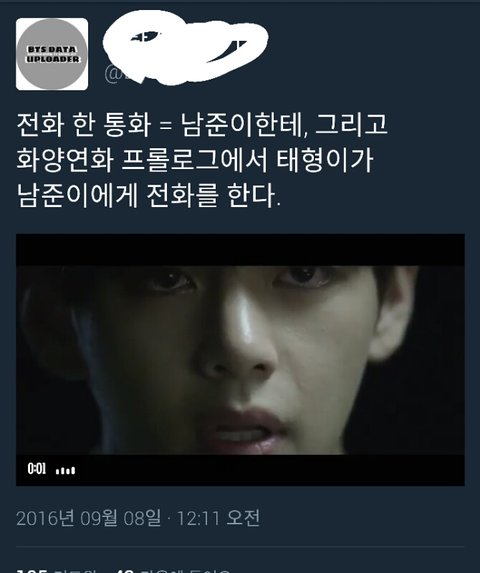Open the scribbled-out account display name

tap(186, 43)
